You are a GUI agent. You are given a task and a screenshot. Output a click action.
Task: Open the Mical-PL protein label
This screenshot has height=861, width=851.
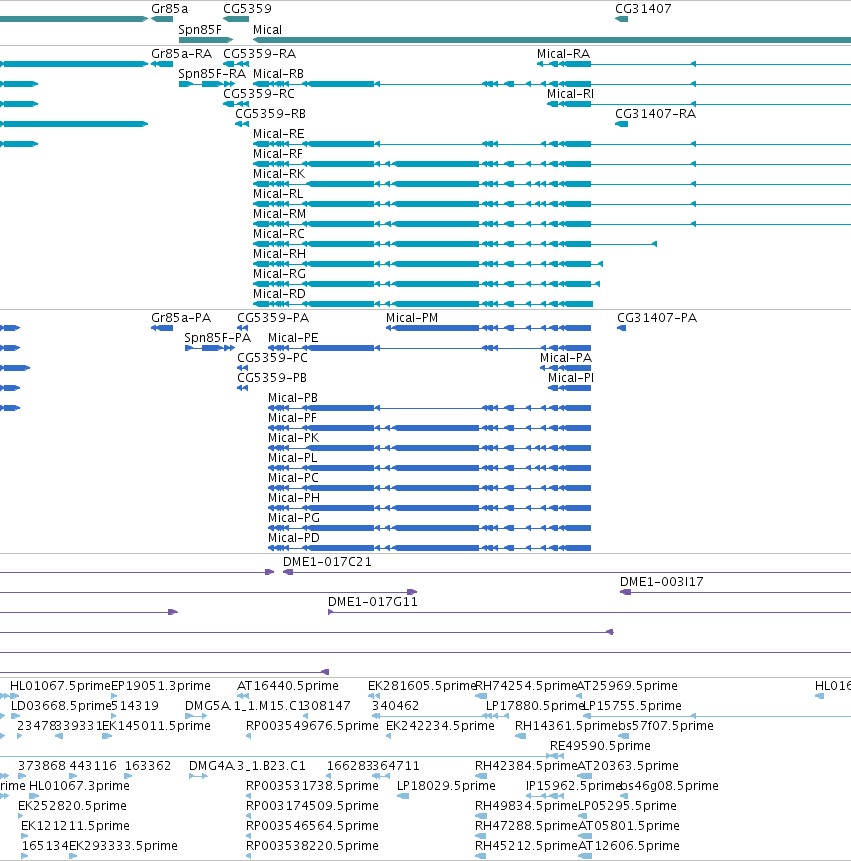pos(293,458)
